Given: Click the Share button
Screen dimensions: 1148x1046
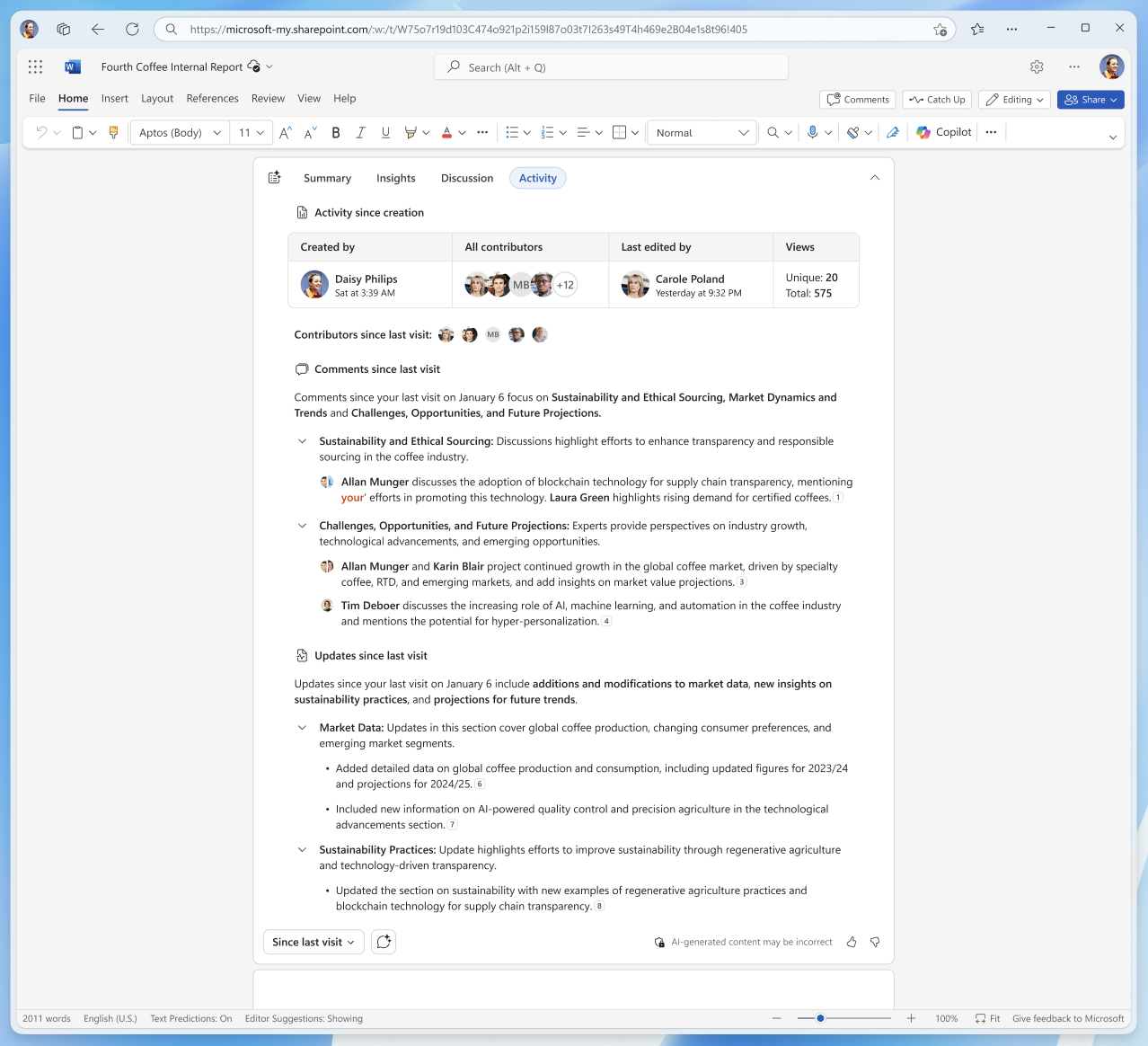Looking at the screenshot, I should tap(1090, 99).
